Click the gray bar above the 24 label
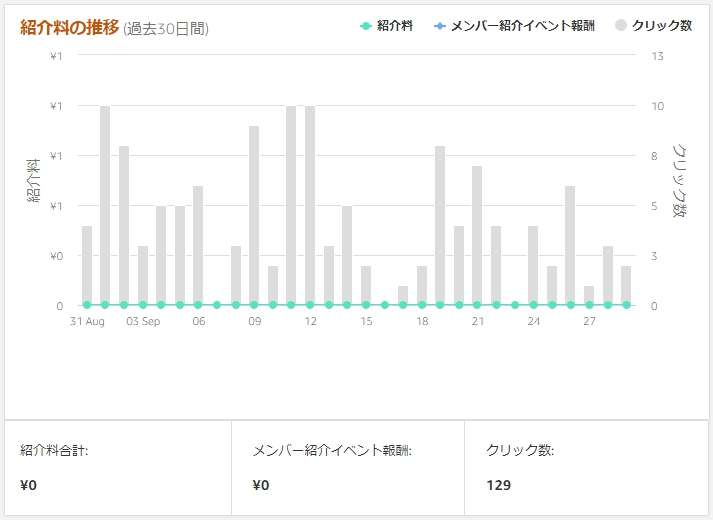The height and width of the screenshot is (520, 713). click(x=533, y=265)
